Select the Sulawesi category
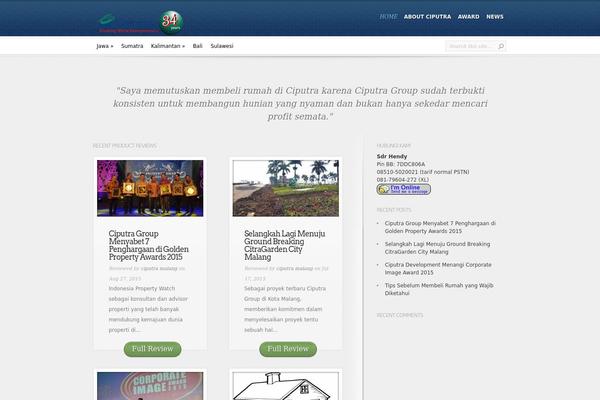The width and height of the screenshot is (600, 400). (x=222, y=46)
